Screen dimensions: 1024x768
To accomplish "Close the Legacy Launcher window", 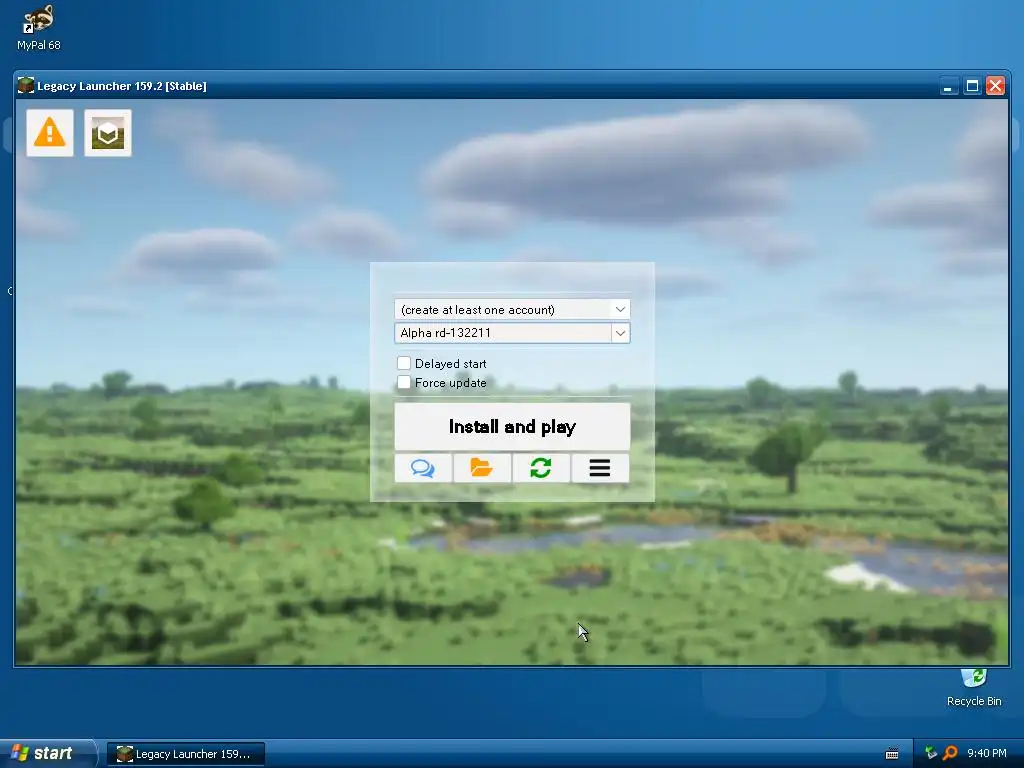I will [x=995, y=86].
